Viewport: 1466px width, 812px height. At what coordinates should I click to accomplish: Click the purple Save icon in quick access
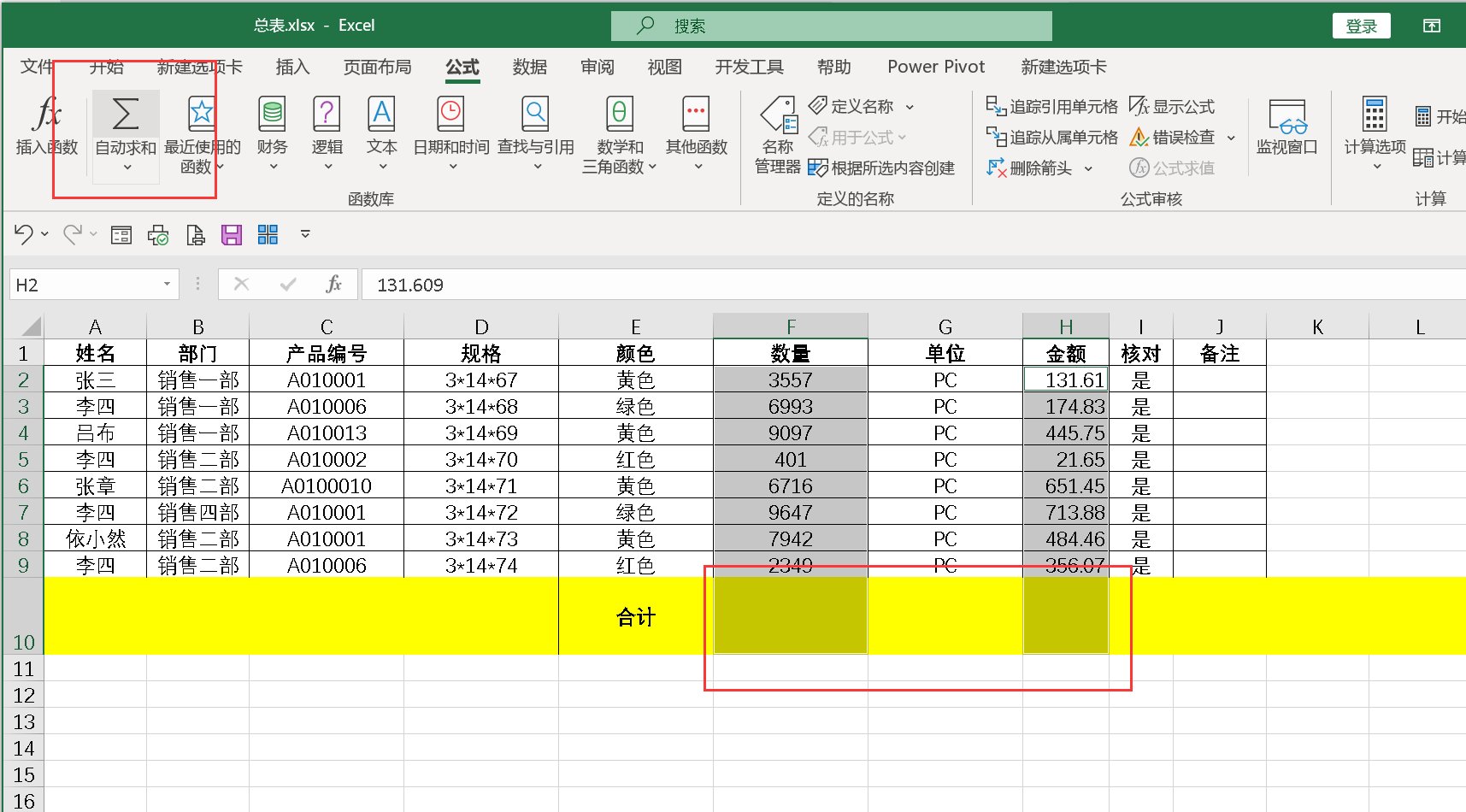pyautogui.click(x=232, y=235)
